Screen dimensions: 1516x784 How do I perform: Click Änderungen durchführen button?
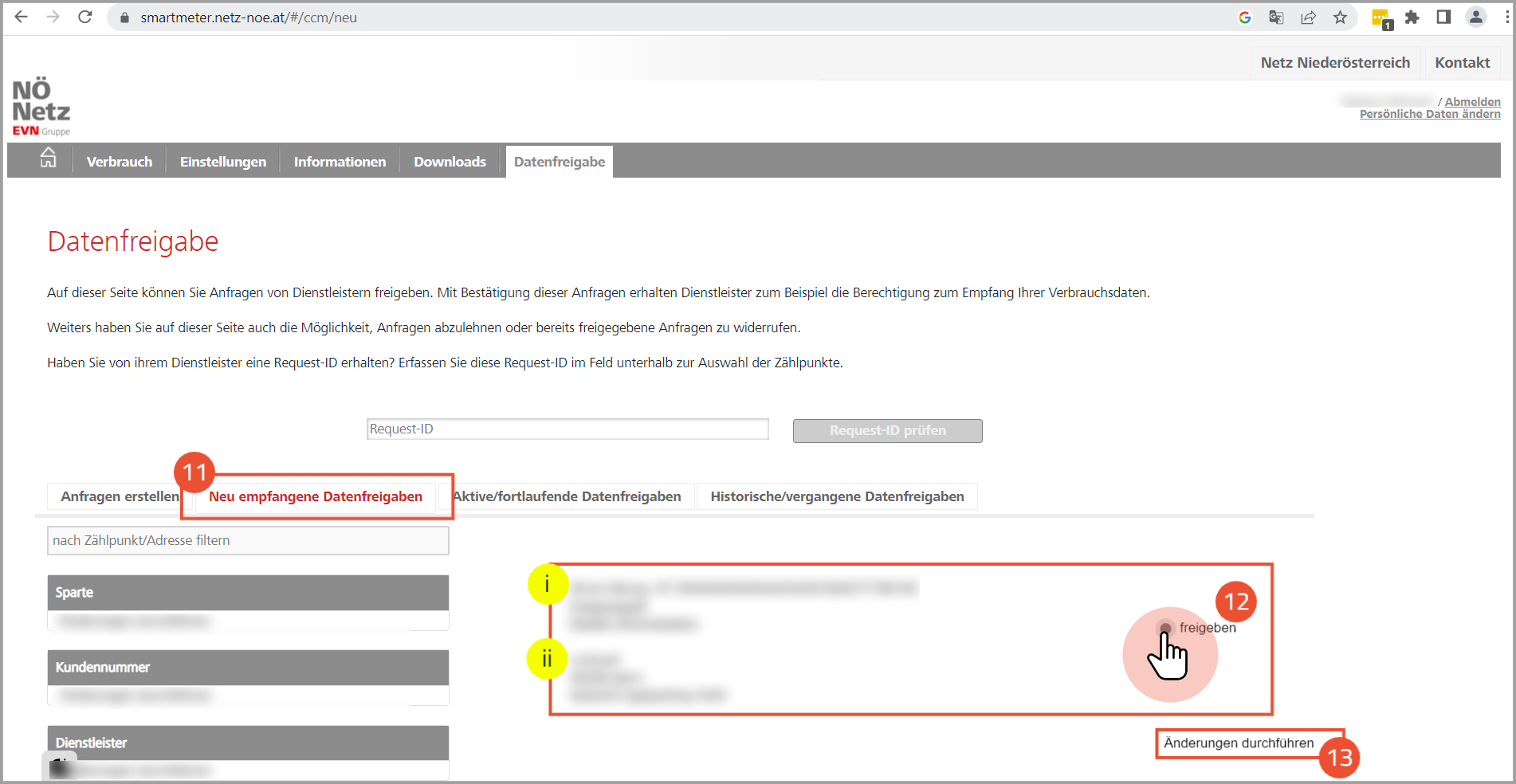1239,743
